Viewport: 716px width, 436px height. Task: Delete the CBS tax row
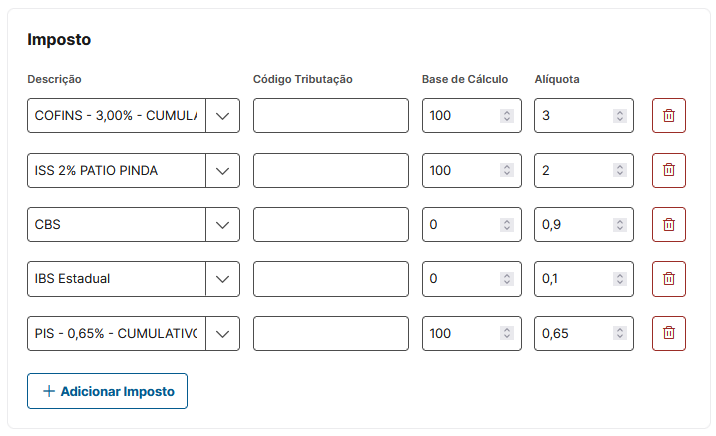click(669, 225)
